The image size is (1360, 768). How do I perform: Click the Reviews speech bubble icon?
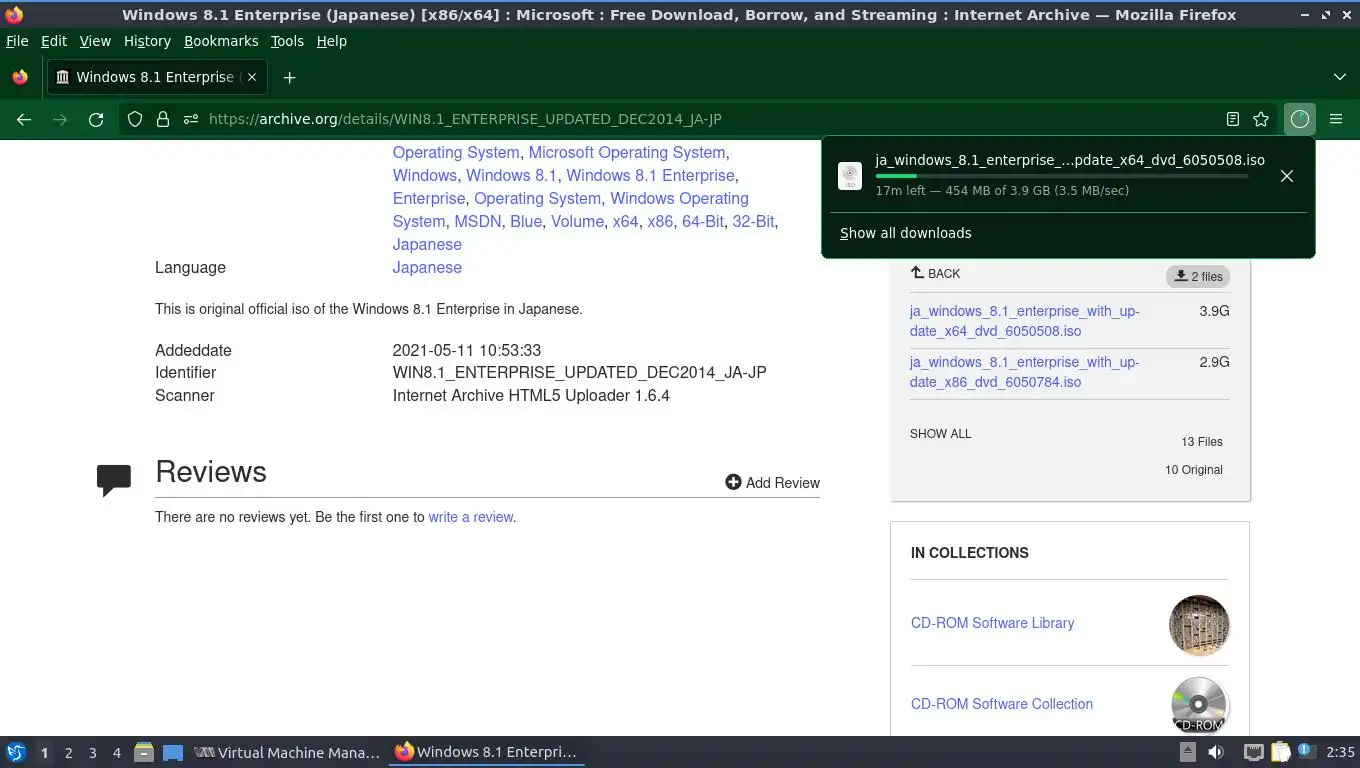[114, 479]
